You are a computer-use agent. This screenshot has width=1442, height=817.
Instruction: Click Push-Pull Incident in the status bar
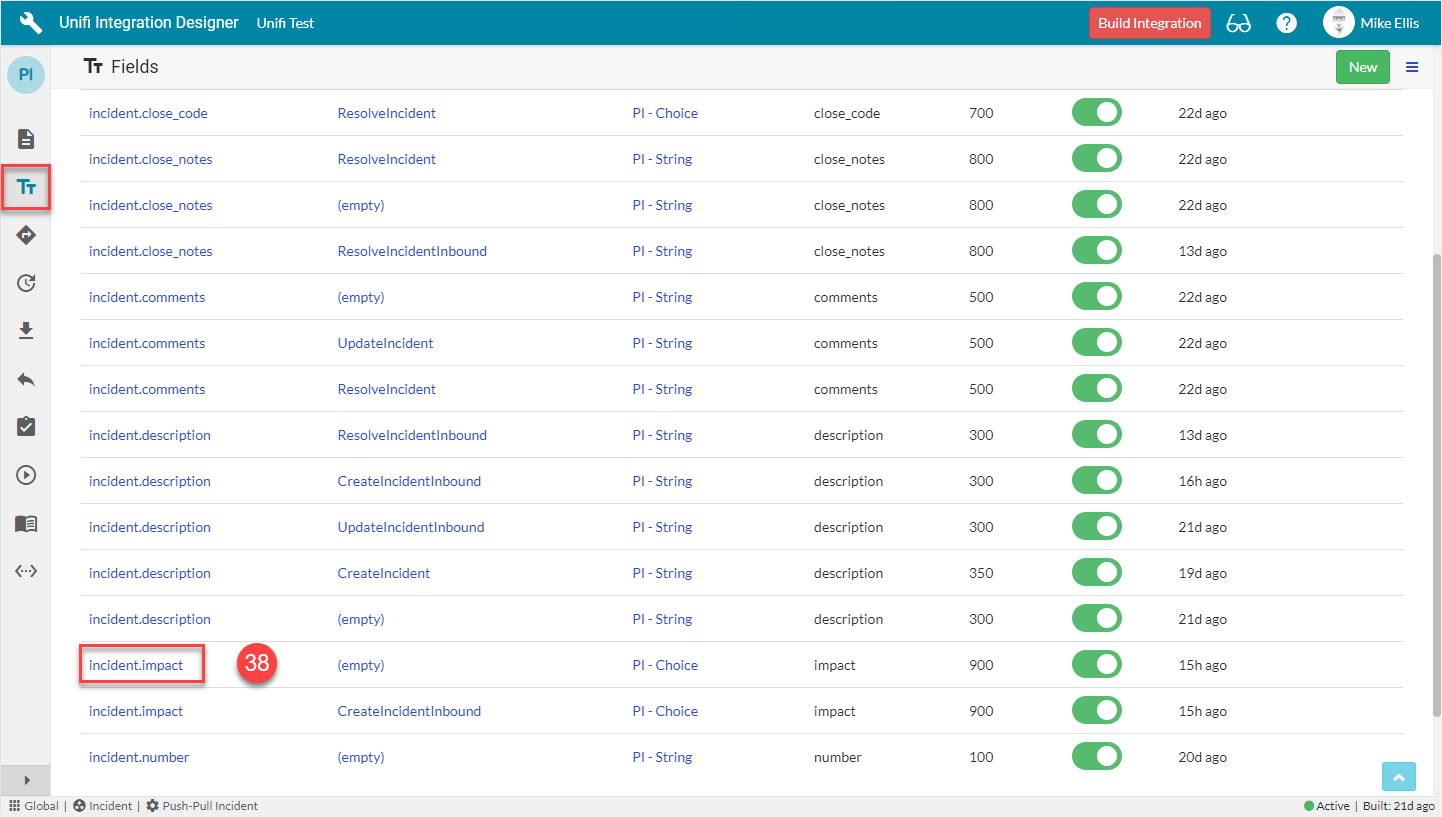coord(202,806)
